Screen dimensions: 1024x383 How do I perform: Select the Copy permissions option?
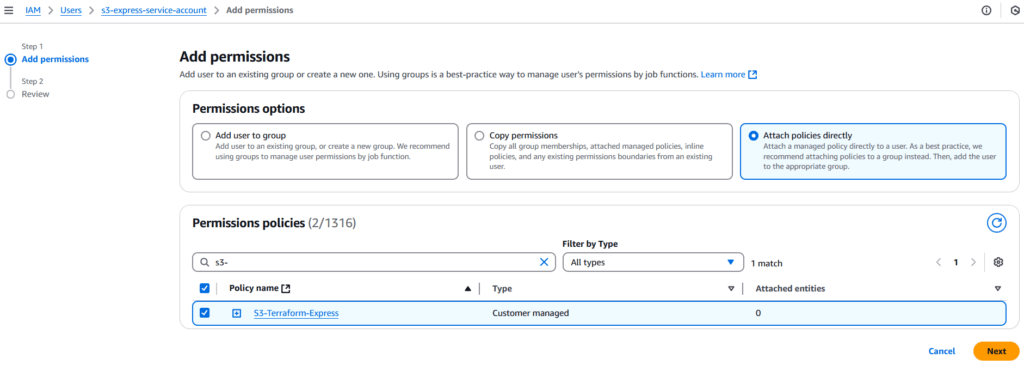tap(479, 136)
